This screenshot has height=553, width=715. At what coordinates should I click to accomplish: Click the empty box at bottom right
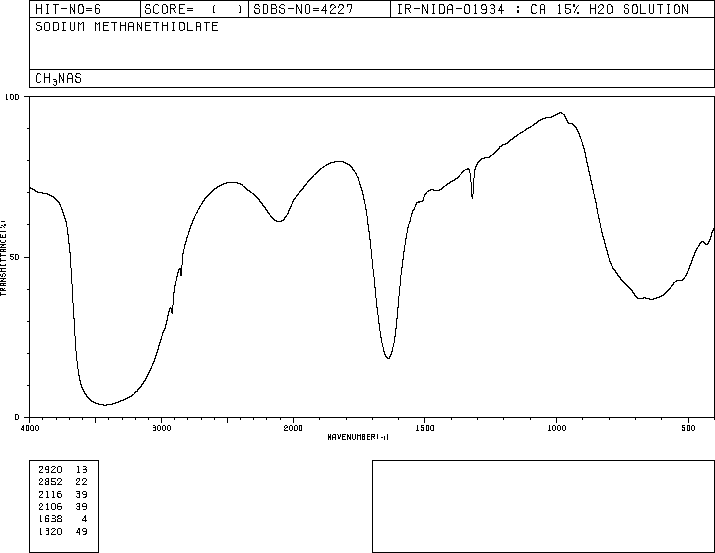click(543, 506)
